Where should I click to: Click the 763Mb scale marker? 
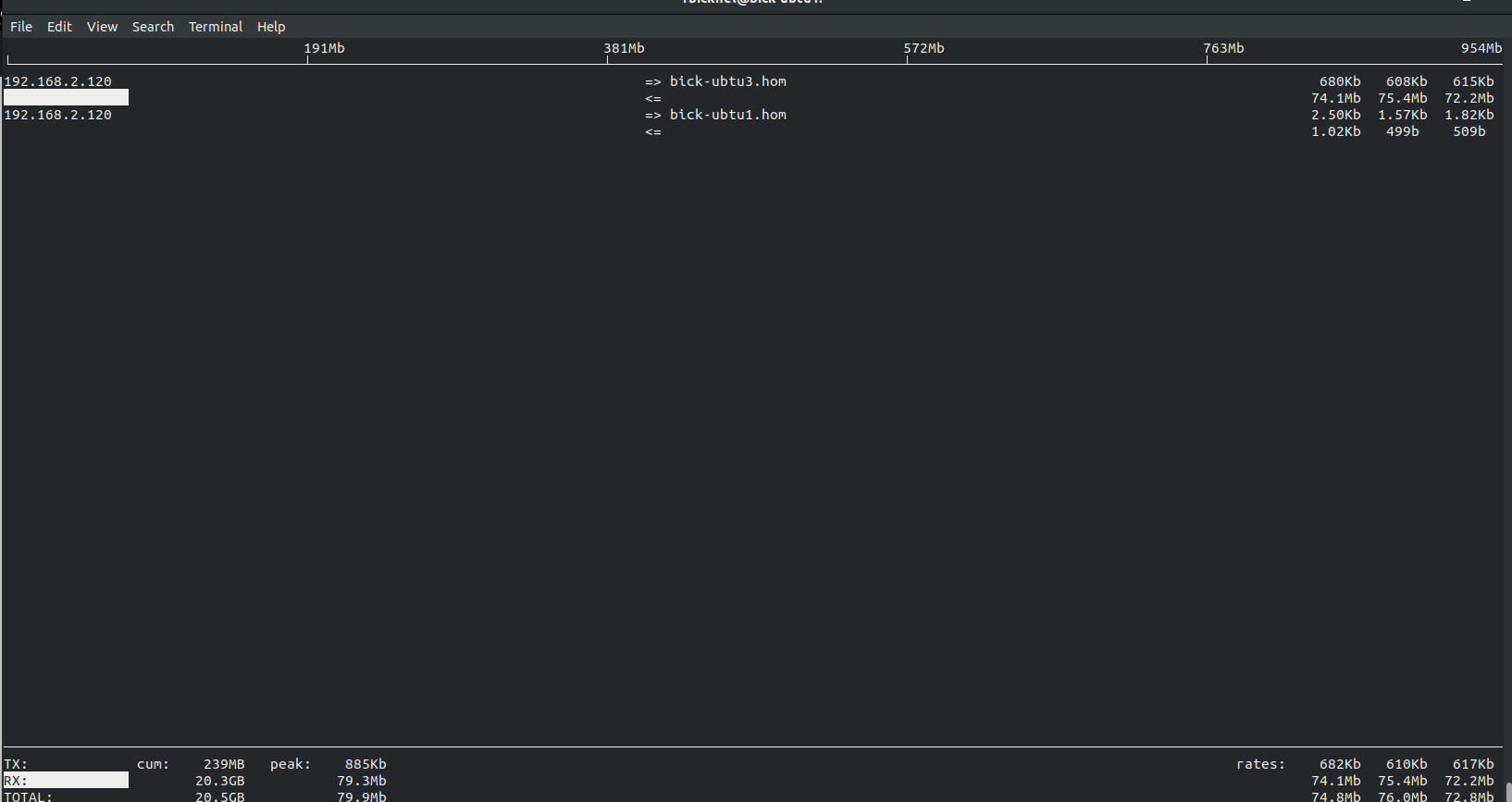1223,48
